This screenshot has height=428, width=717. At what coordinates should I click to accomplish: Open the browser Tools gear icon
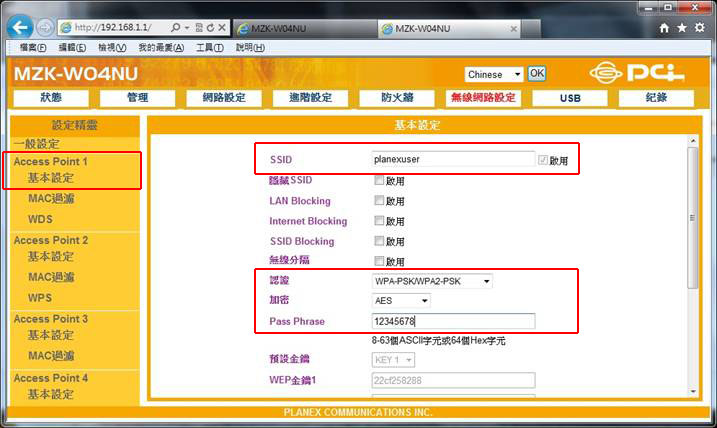[x=700, y=28]
